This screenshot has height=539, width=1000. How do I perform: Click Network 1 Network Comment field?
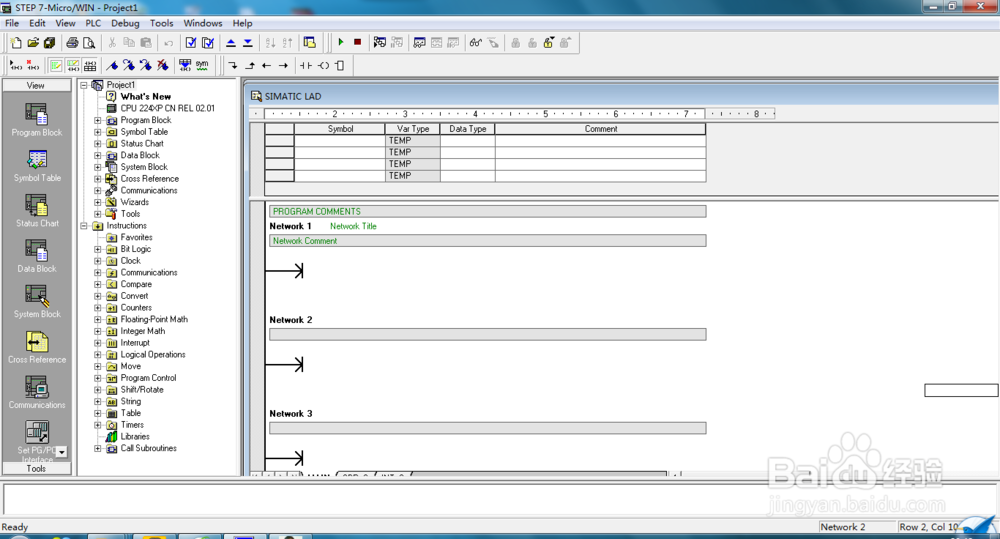pyautogui.click(x=487, y=240)
